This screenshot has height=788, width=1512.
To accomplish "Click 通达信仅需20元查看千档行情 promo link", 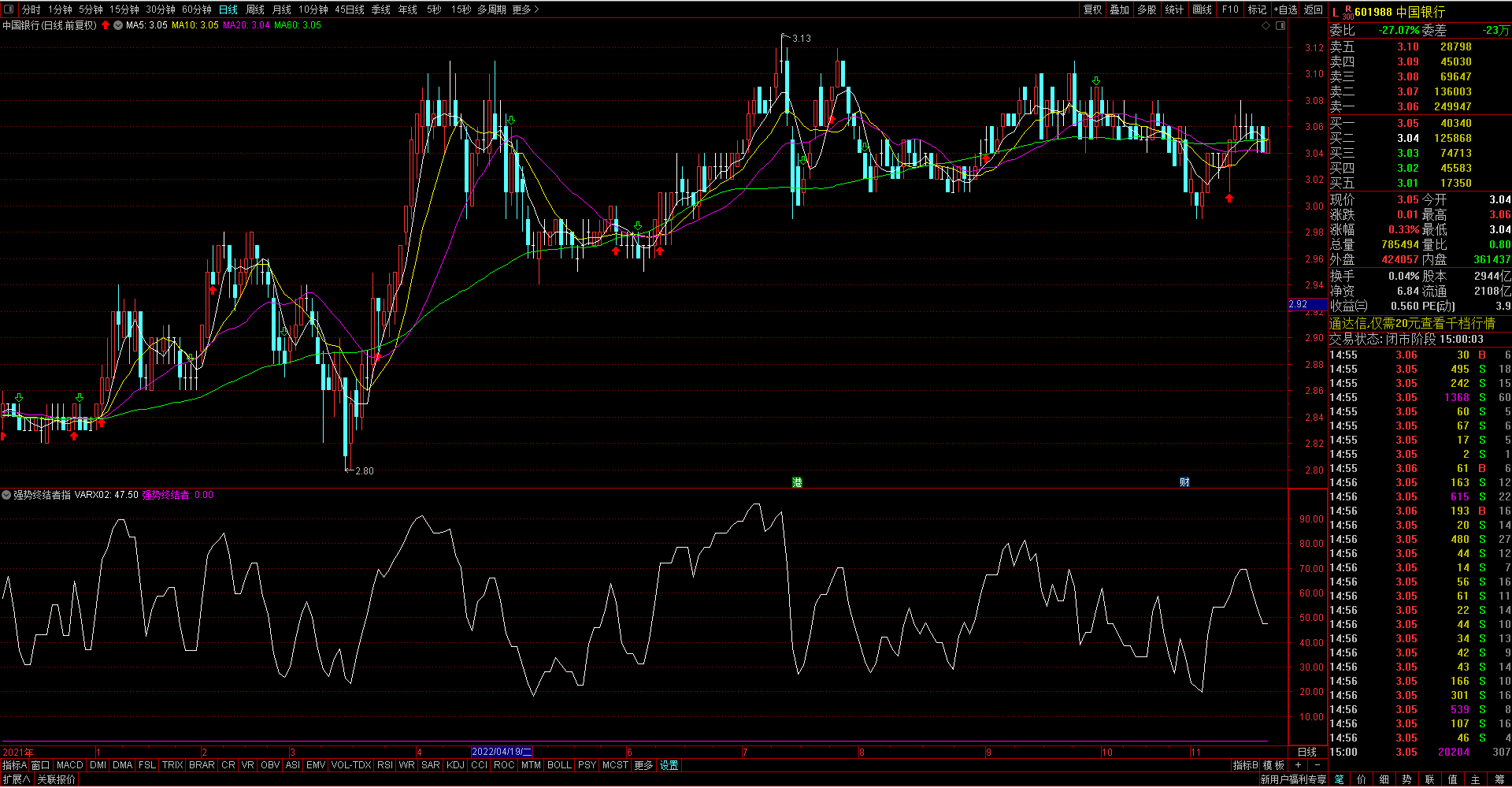I will (x=1412, y=323).
